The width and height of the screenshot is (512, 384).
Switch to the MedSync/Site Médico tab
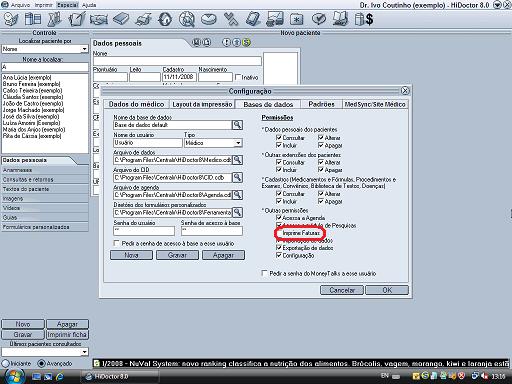click(x=375, y=104)
